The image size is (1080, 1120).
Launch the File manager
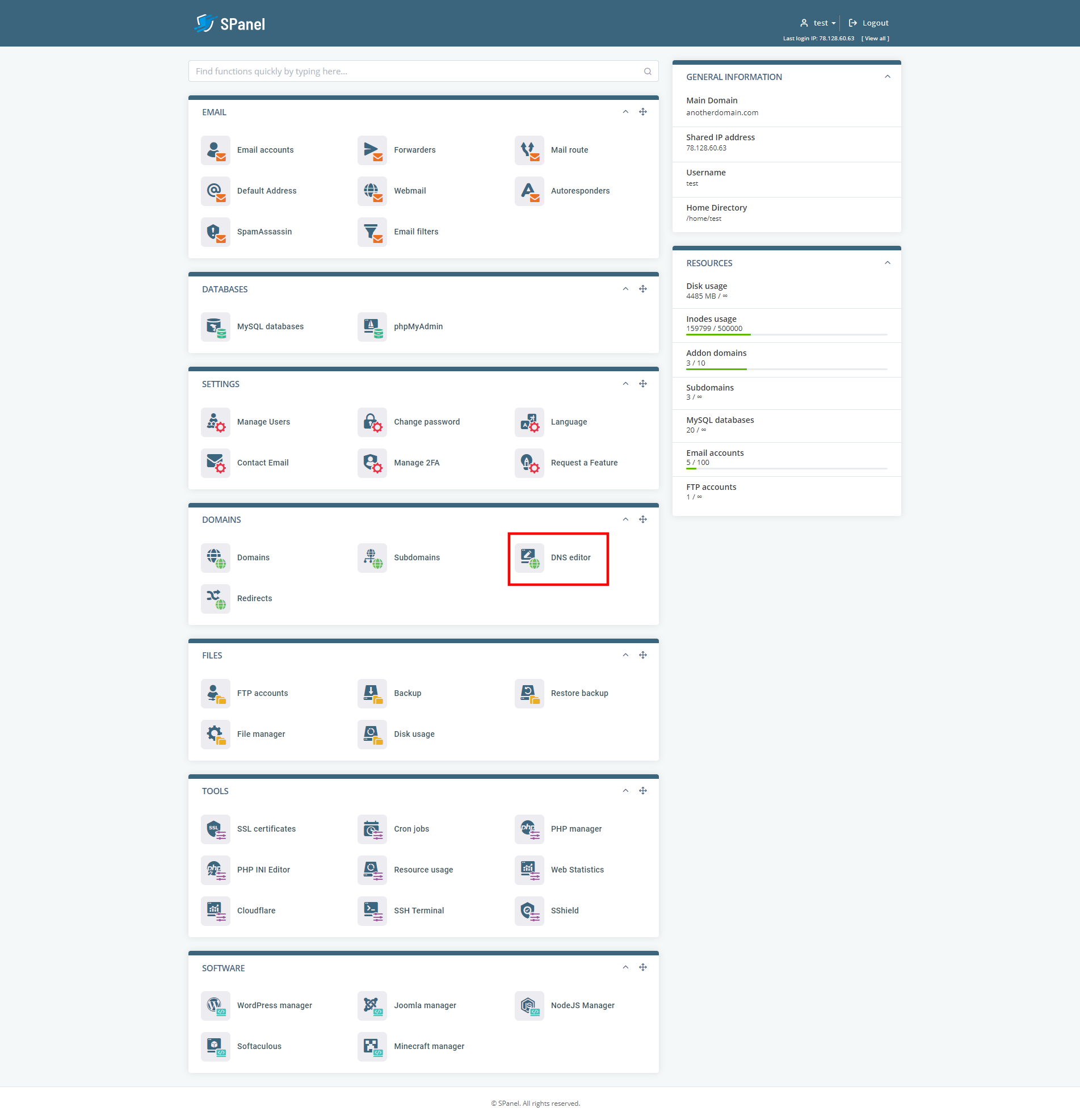click(216, 735)
